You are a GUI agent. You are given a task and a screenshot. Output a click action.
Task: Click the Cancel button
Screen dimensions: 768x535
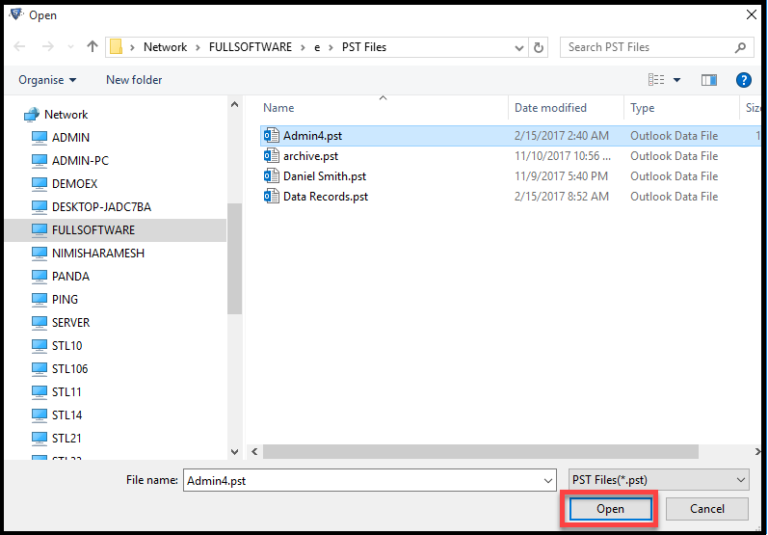tap(707, 509)
